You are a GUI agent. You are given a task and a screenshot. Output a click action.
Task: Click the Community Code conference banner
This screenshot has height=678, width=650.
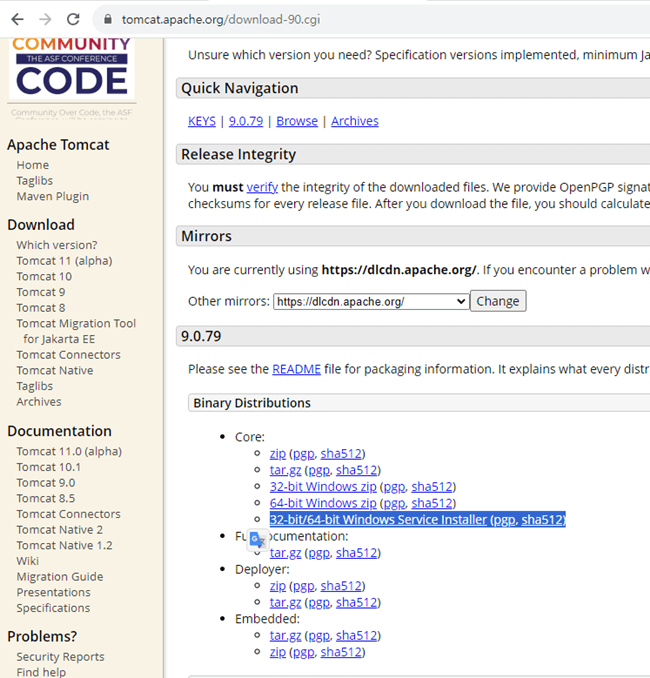point(71,68)
